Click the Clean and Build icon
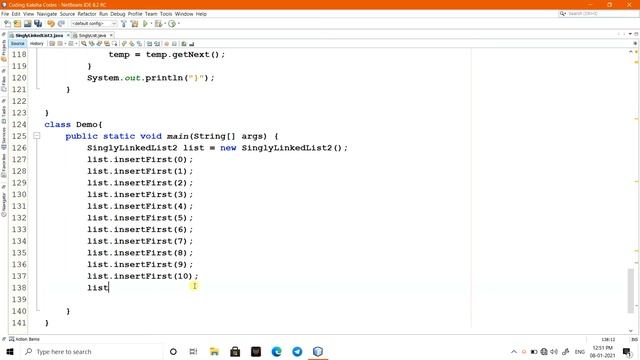Screen dimensions: 640x360 [x=135, y=24]
